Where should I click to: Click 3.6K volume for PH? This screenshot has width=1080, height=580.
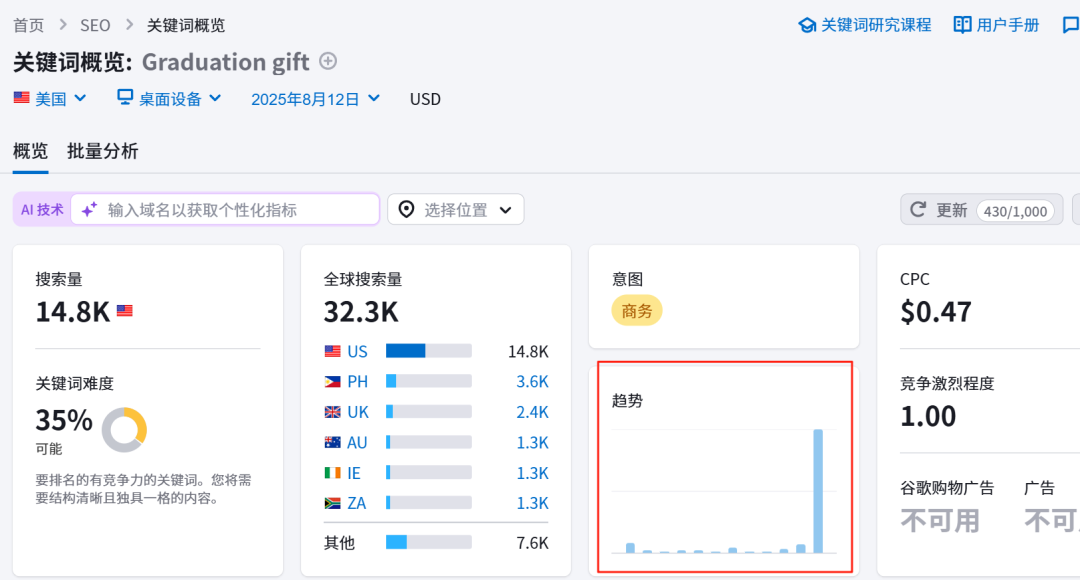[532, 382]
